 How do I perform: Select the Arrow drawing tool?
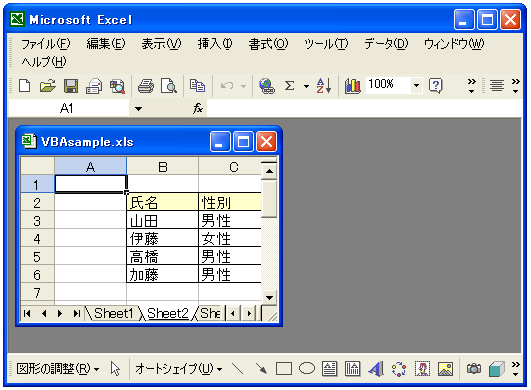tap(261, 369)
